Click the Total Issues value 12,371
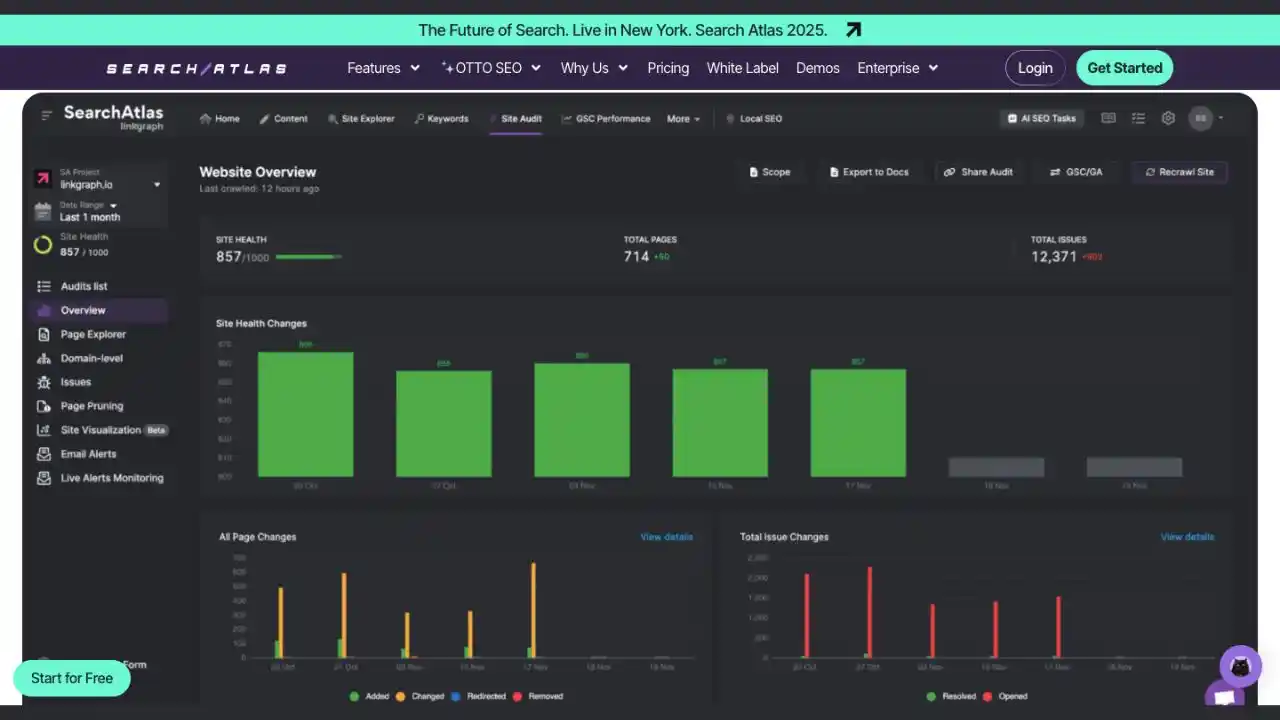Viewport: 1280px width, 720px height. coord(1054,257)
